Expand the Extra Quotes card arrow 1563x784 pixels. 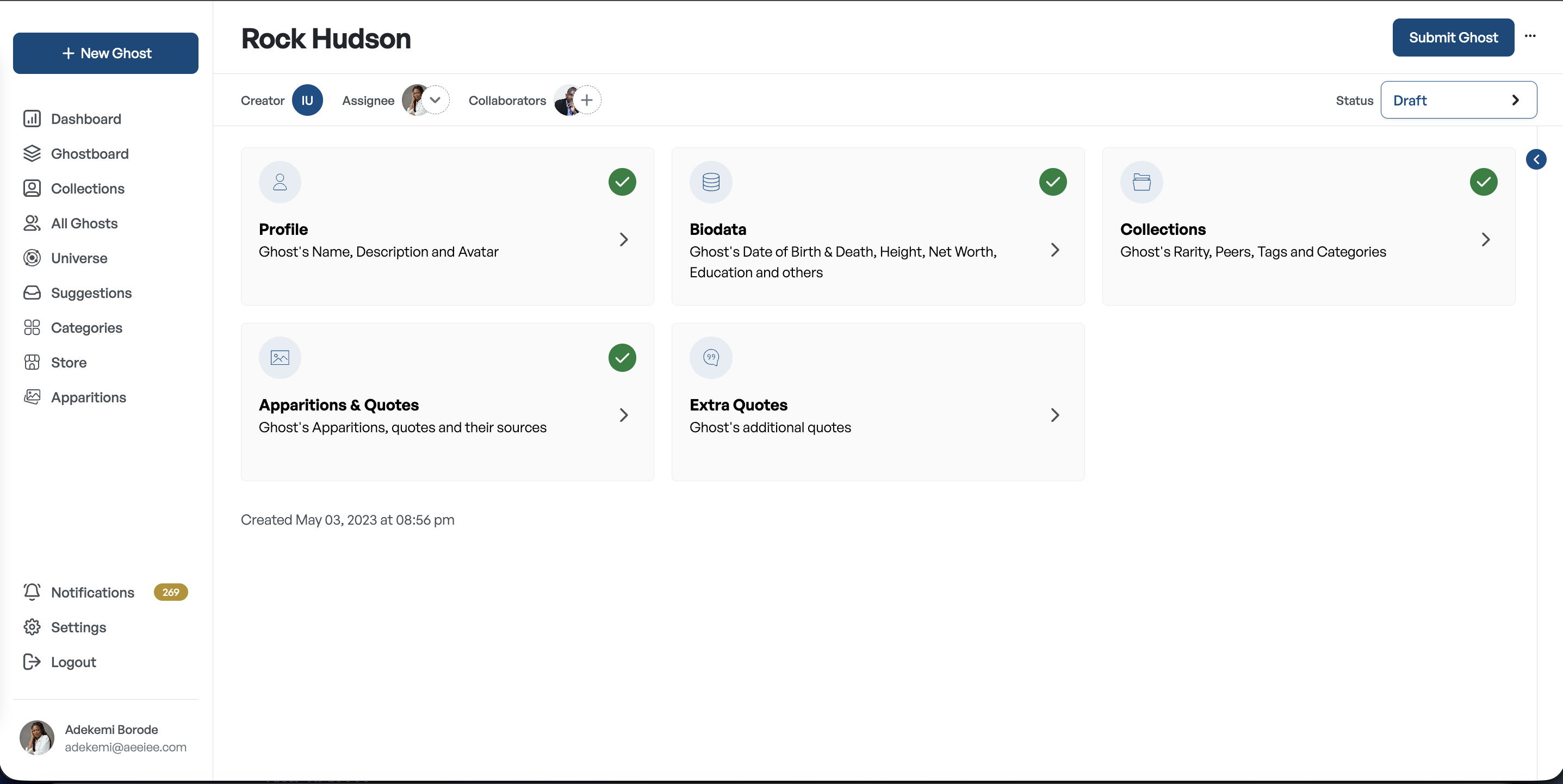[x=1055, y=415]
